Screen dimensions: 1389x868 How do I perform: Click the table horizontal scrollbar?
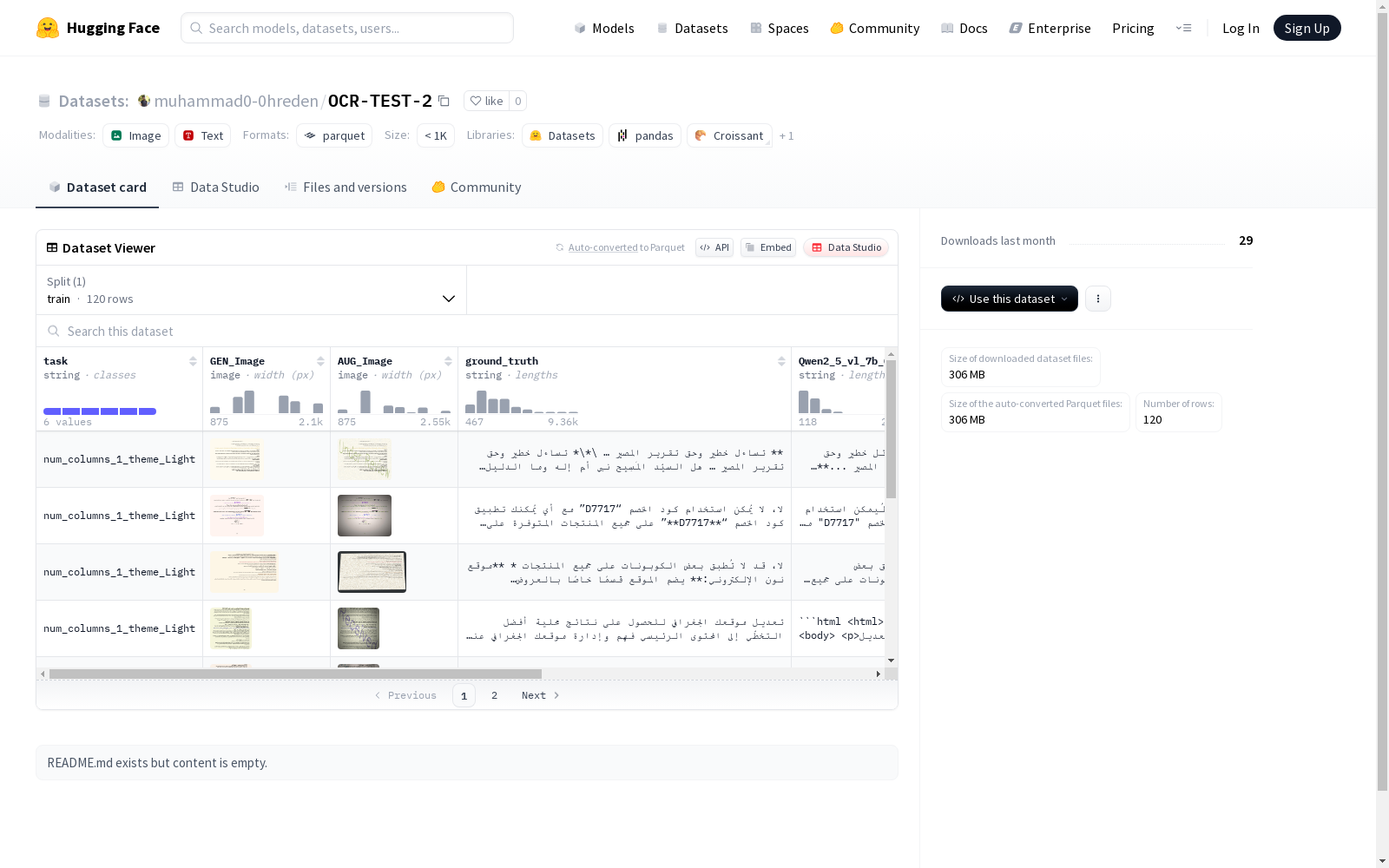(295, 674)
